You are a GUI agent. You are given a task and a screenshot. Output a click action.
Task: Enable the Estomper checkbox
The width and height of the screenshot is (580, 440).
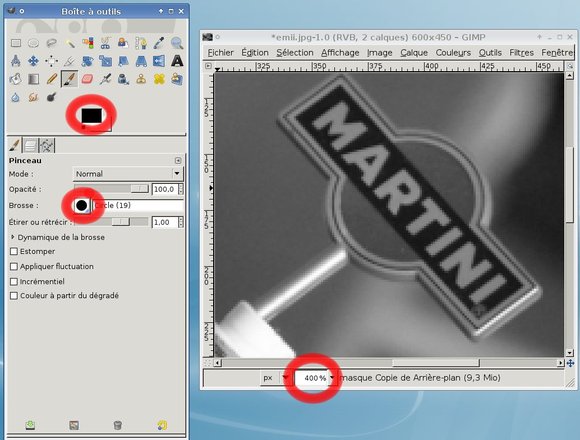click(x=14, y=251)
